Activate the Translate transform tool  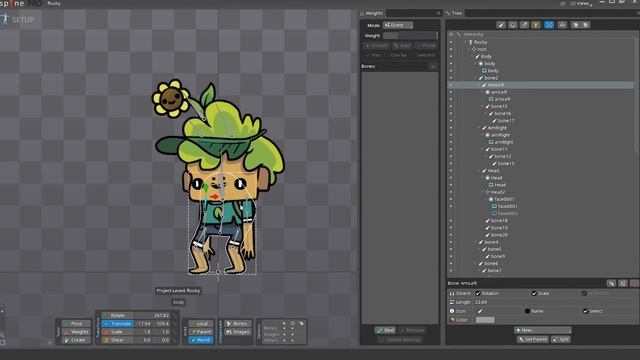(117, 324)
